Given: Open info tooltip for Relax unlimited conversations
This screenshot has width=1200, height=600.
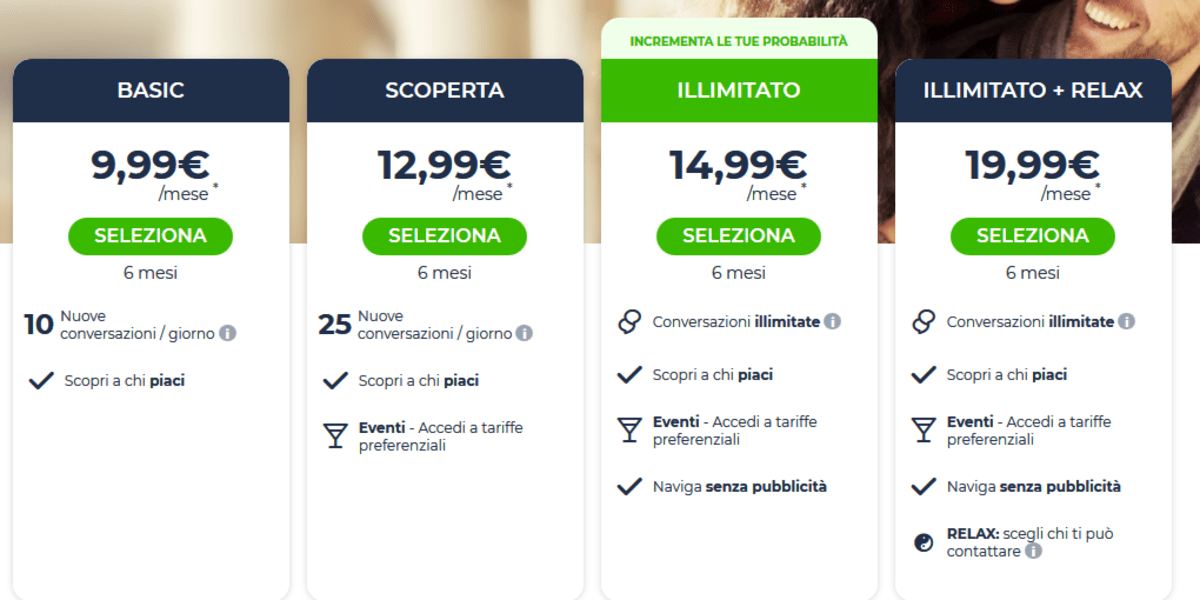Looking at the screenshot, I should pos(1126,321).
